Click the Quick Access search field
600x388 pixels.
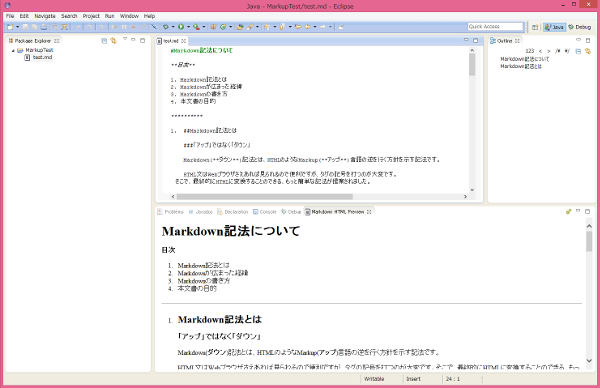(x=495, y=26)
